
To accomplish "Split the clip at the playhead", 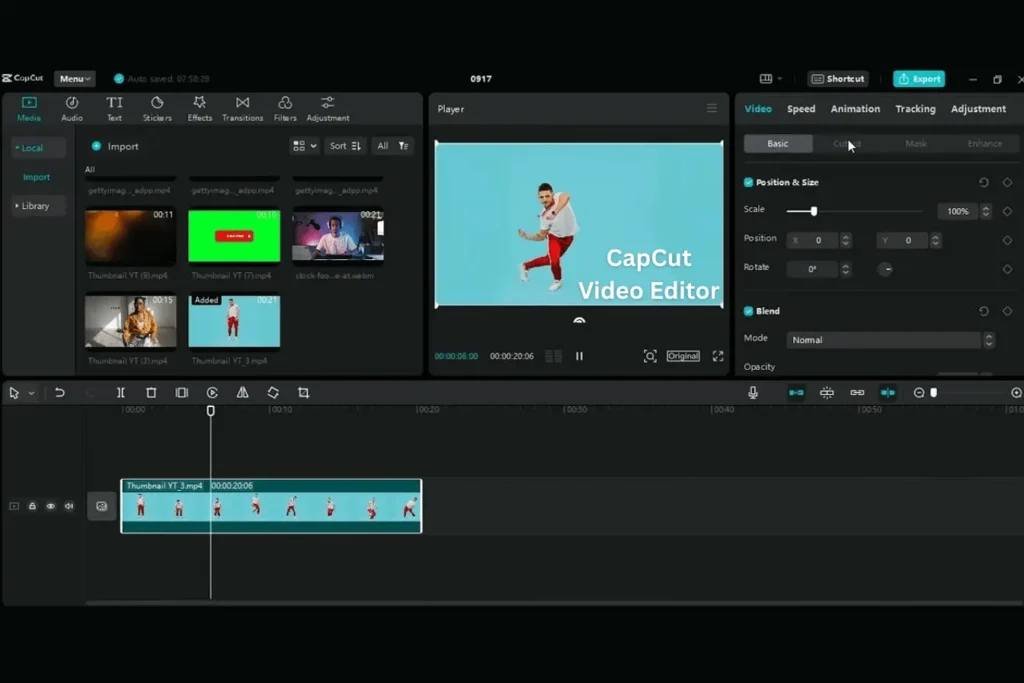I will [121, 392].
